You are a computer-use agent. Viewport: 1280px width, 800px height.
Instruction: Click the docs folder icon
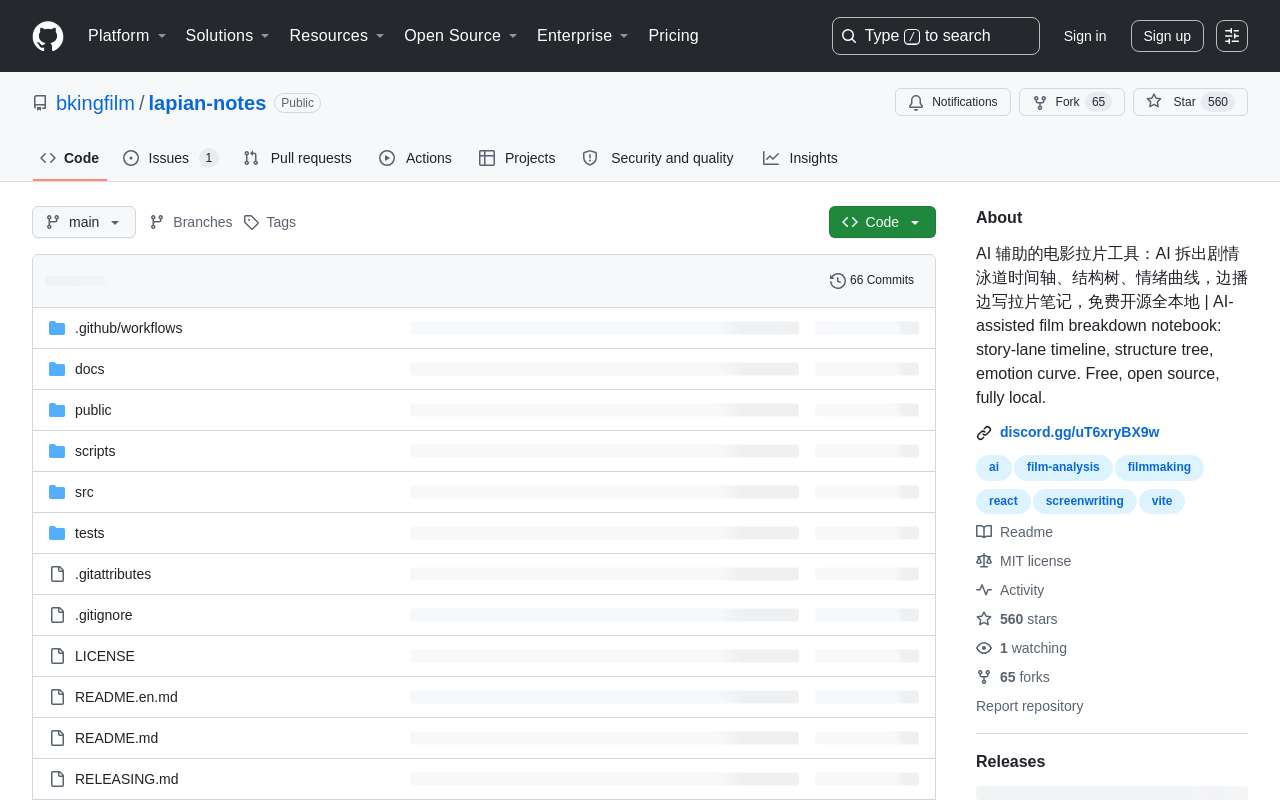point(57,369)
